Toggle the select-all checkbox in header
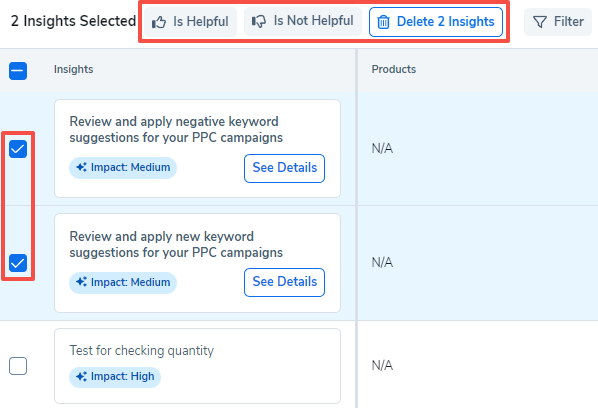 (18, 71)
